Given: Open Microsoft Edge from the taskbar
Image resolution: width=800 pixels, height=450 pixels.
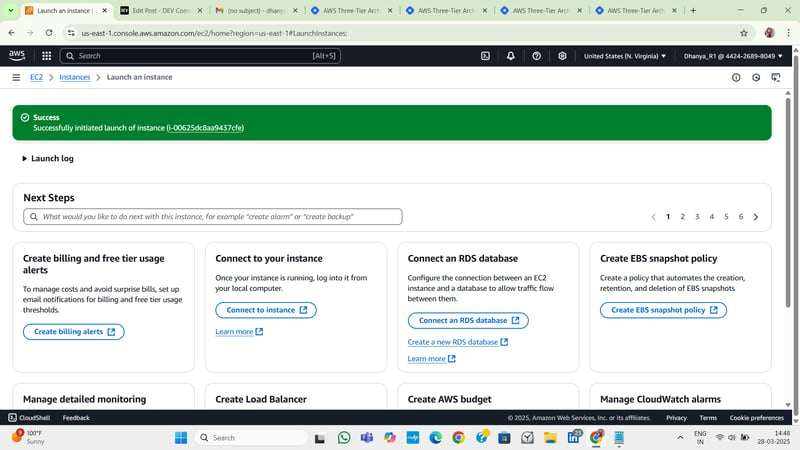Looking at the screenshot, I should pyautogui.click(x=435, y=438).
